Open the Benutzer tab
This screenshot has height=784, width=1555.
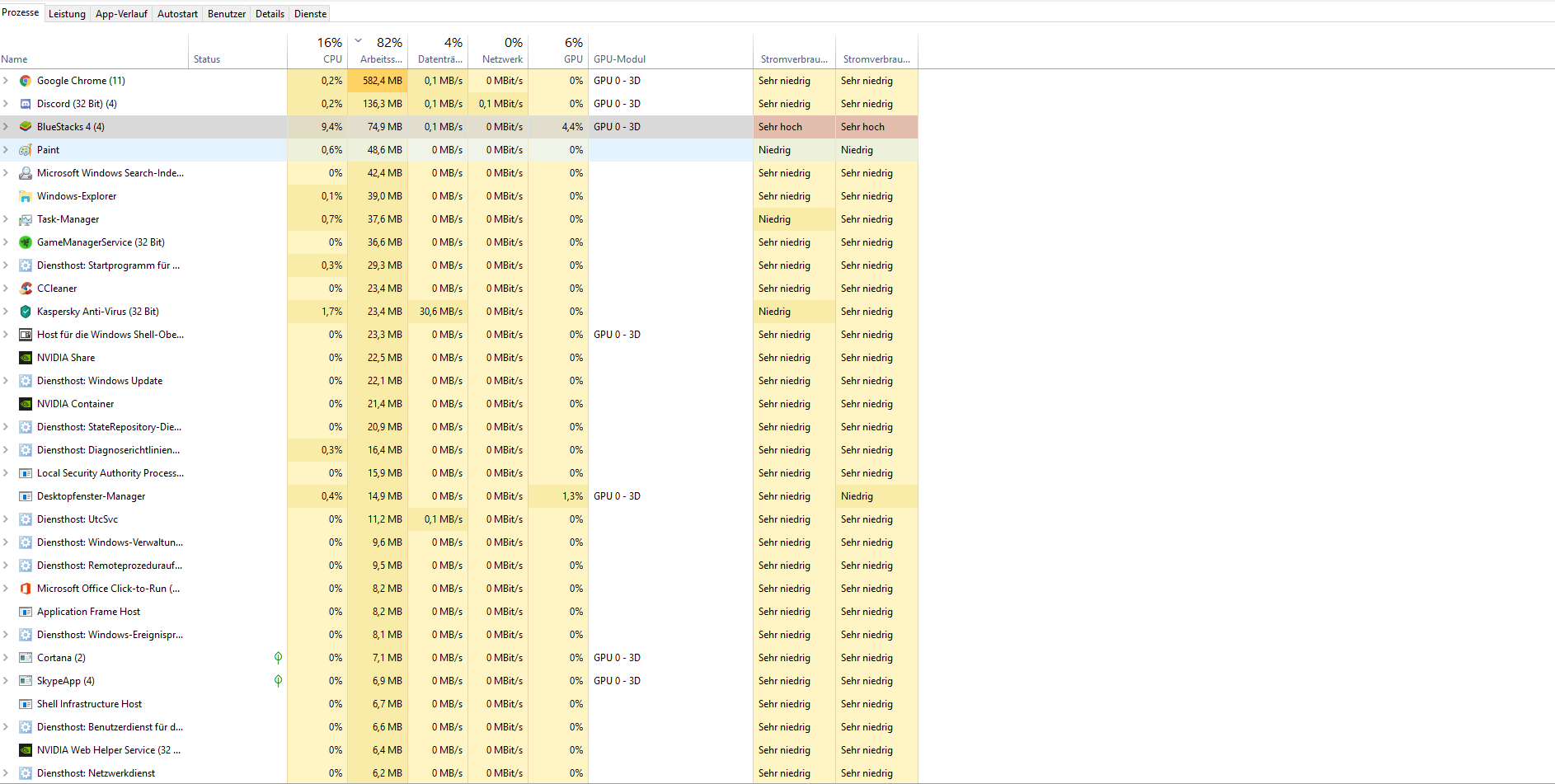(x=227, y=14)
